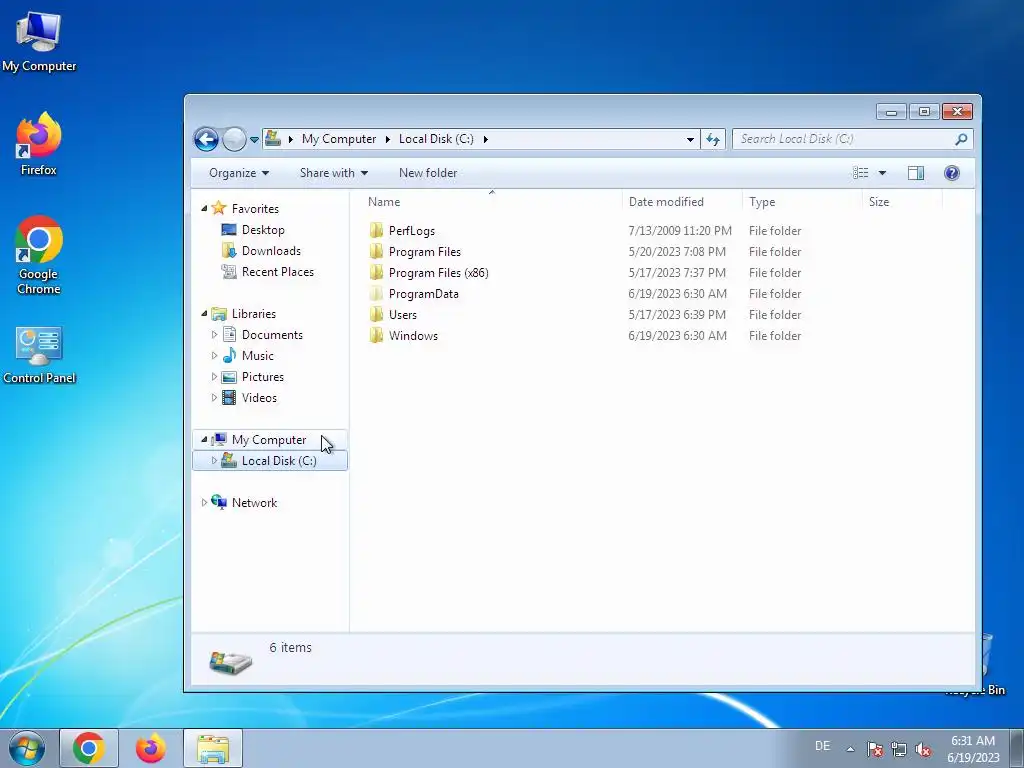Expand the Music library

click(x=214, y=355)
